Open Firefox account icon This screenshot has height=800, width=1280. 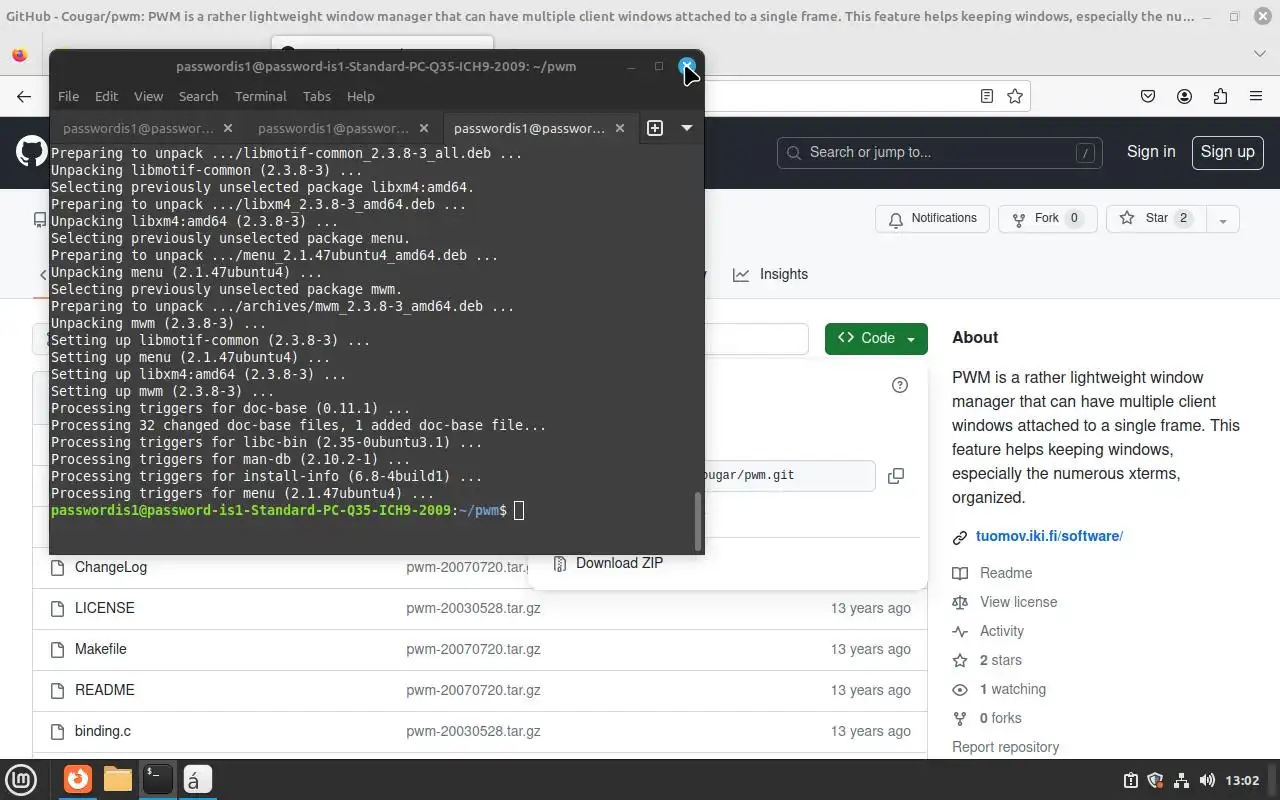(x=1184, y=96)
